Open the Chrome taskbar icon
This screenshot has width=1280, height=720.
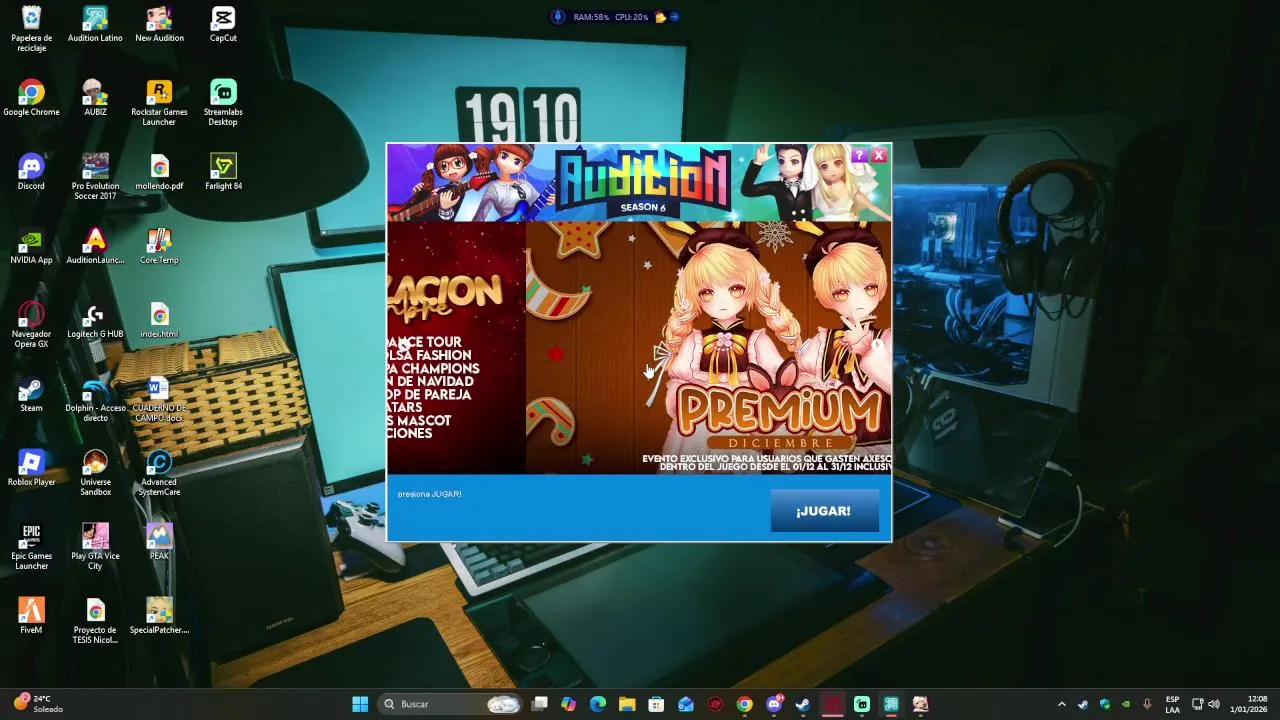point(744,704)
